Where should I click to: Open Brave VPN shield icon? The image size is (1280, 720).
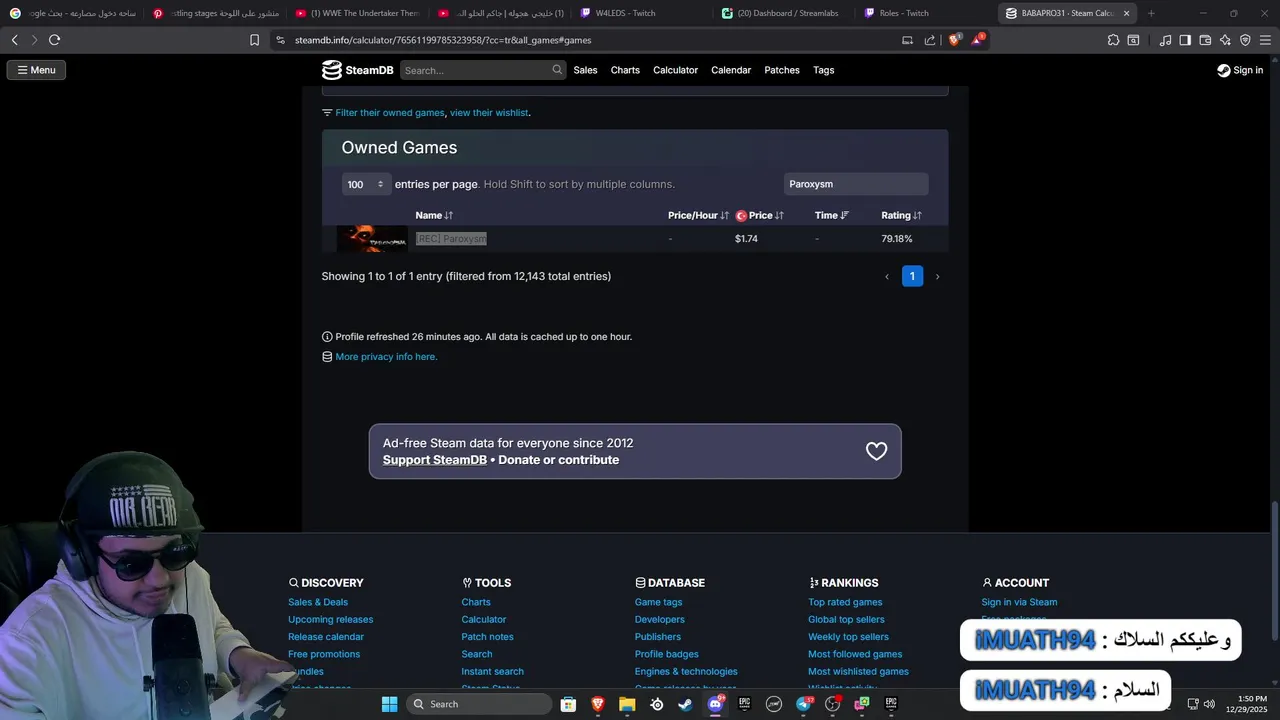coord(1245,40)
